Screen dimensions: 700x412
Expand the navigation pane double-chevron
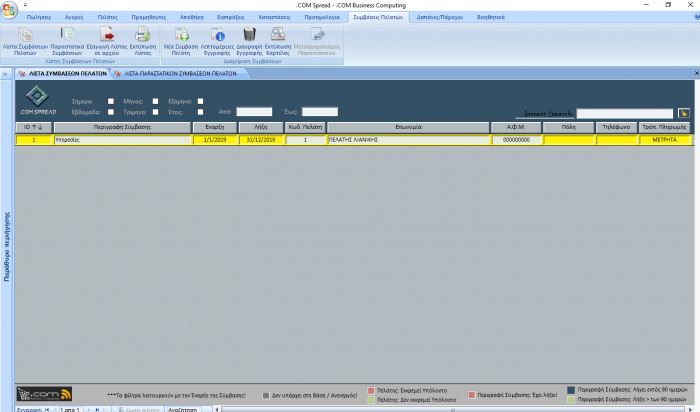pyautogui.click(x=5, y=74)
